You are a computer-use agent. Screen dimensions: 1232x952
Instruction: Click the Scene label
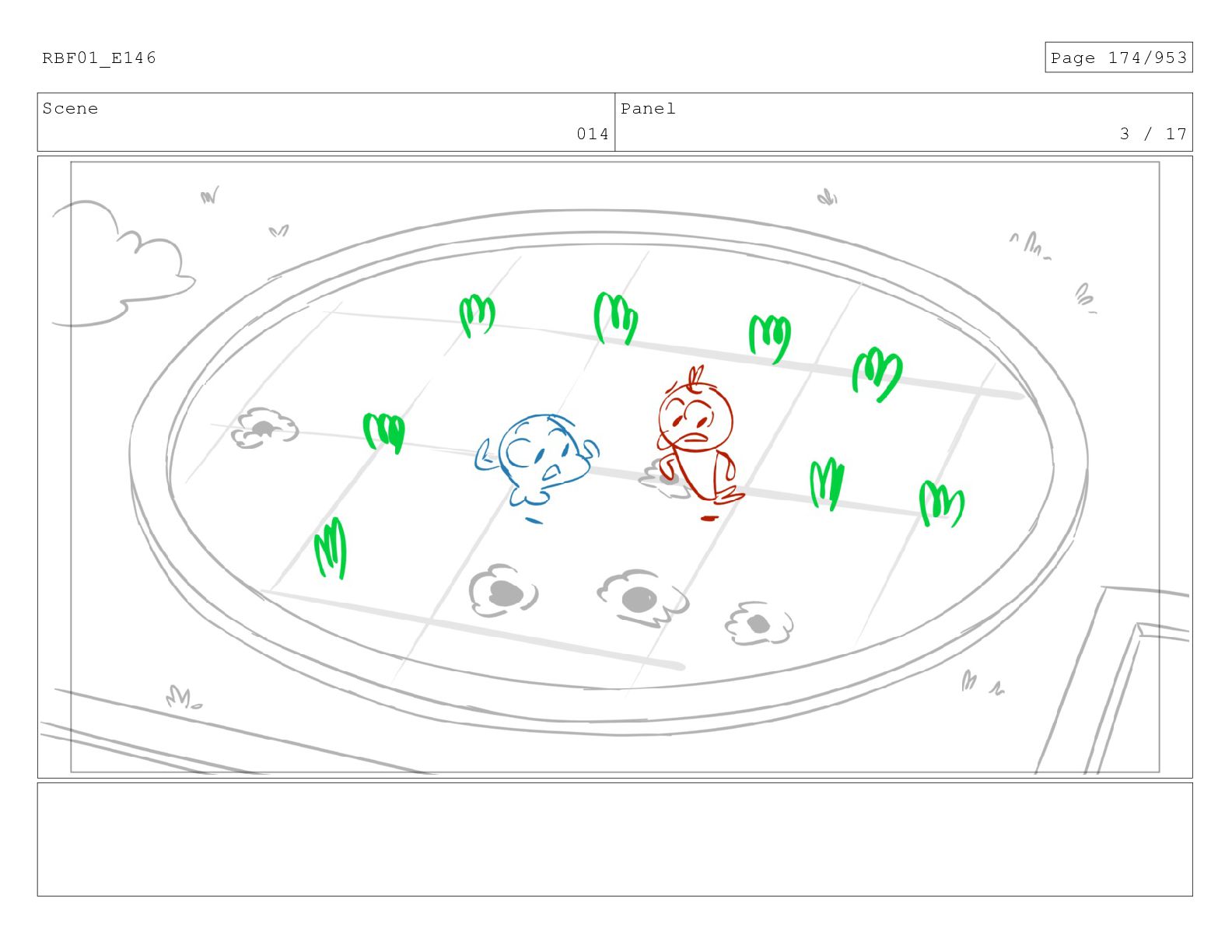tap(70, 109)
